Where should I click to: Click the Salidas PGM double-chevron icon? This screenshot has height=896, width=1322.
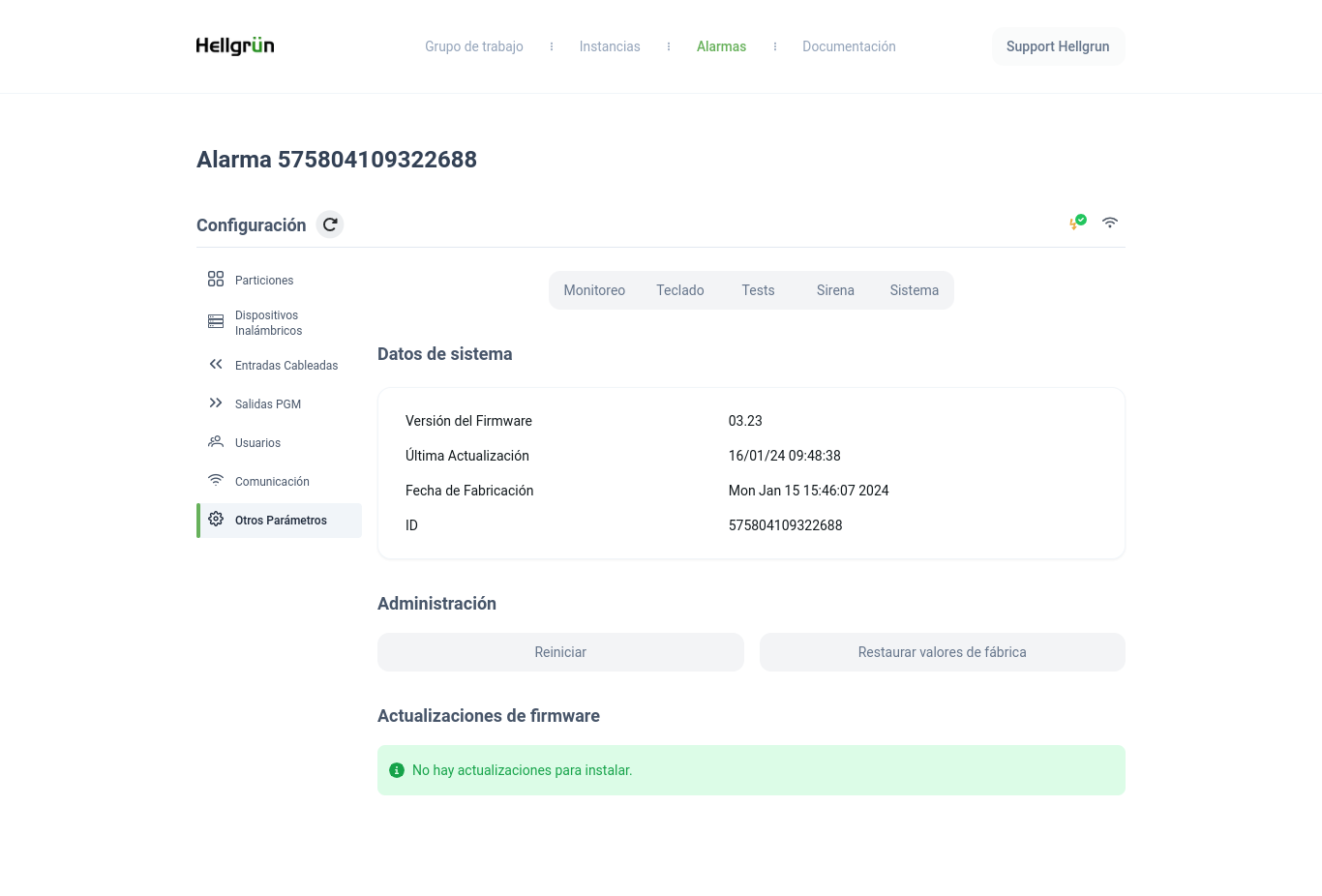216,403
